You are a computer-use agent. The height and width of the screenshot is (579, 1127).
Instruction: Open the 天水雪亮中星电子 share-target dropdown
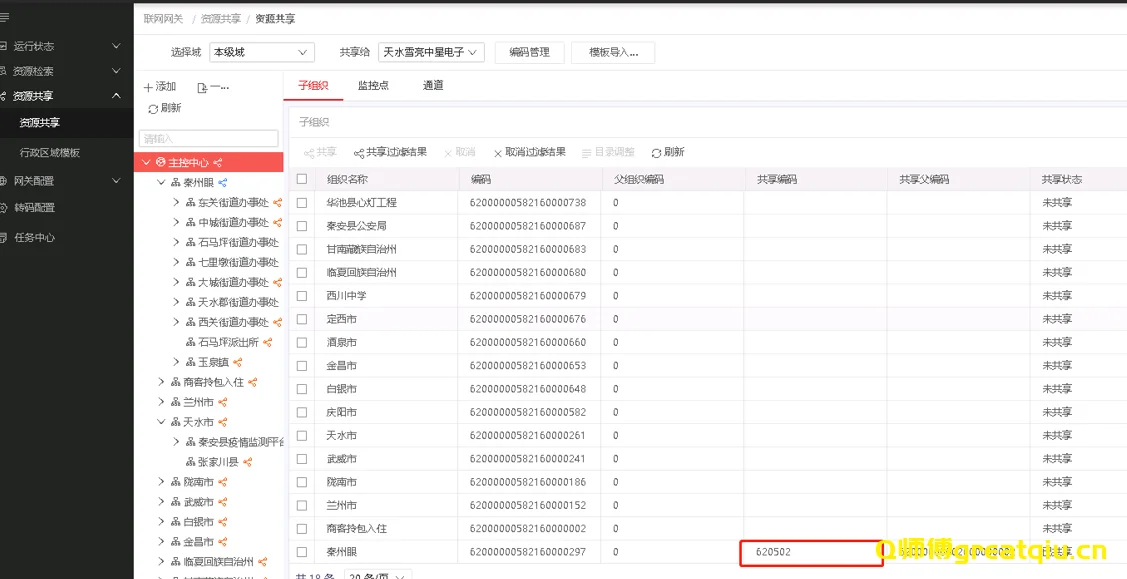(x=431, y=52)
